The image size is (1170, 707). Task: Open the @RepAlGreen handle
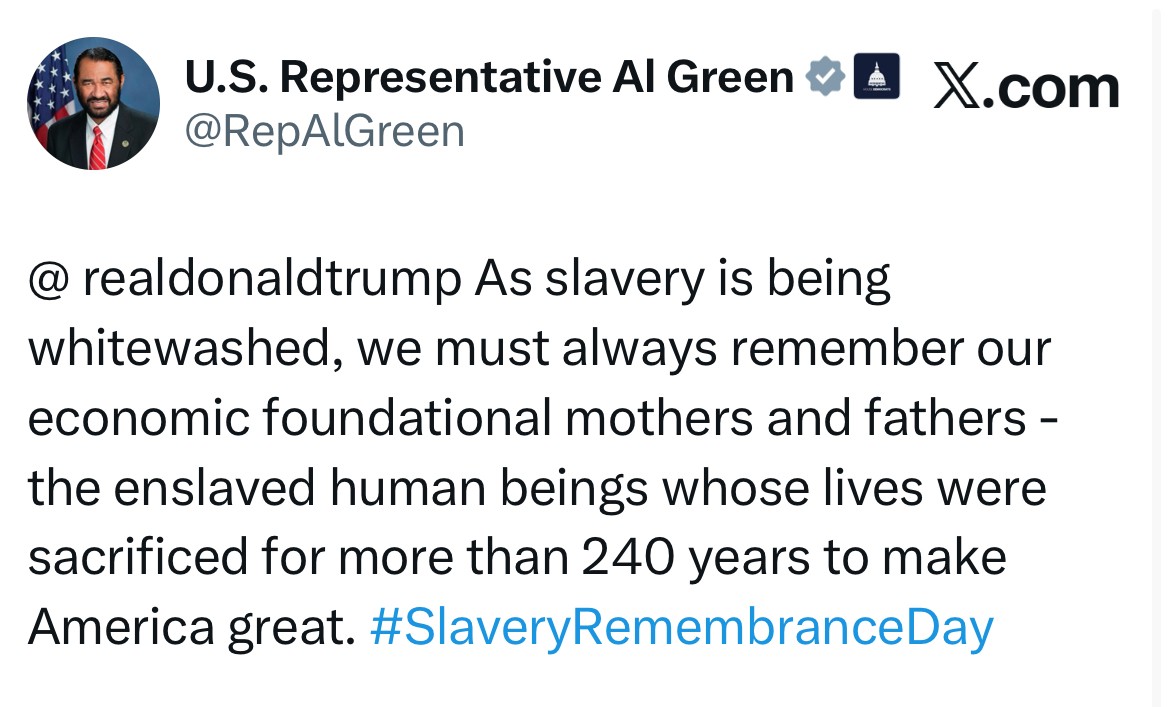[325, 131]
